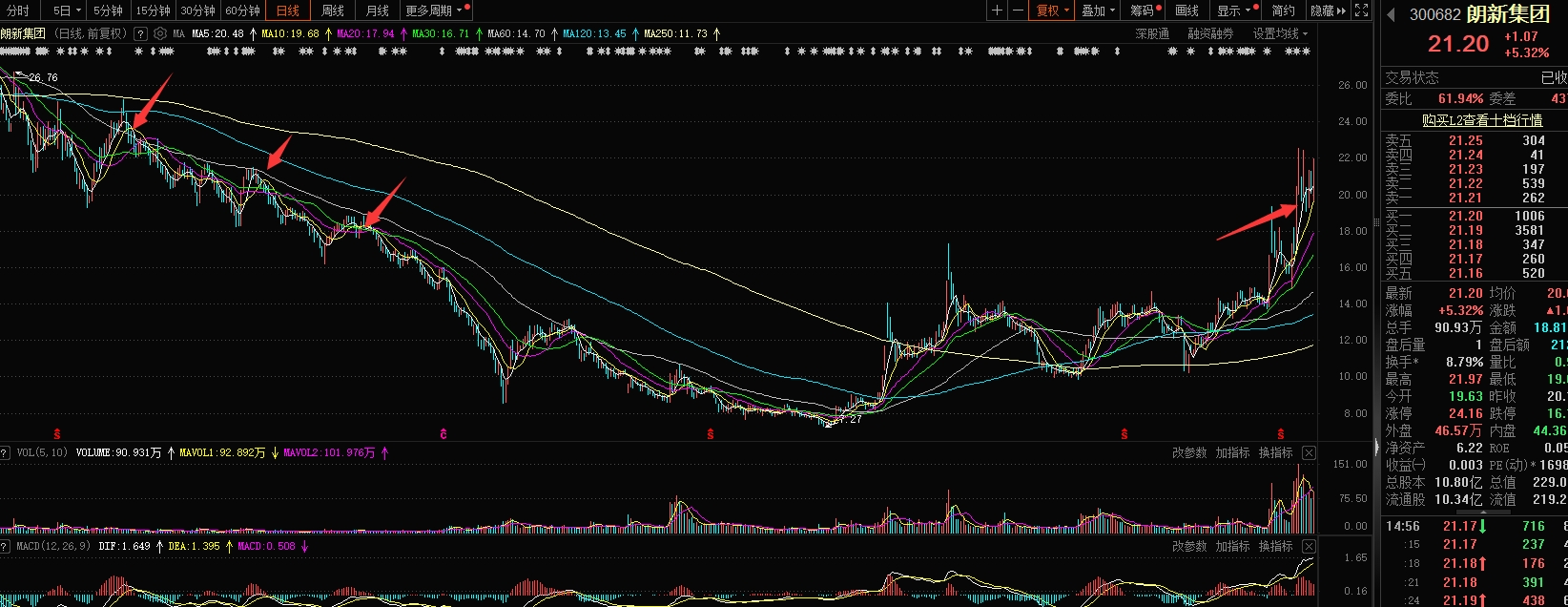This screenshot has height=607, width=1568.
Task: Close the VOL indicator panel
Action: coord(1309,452)
